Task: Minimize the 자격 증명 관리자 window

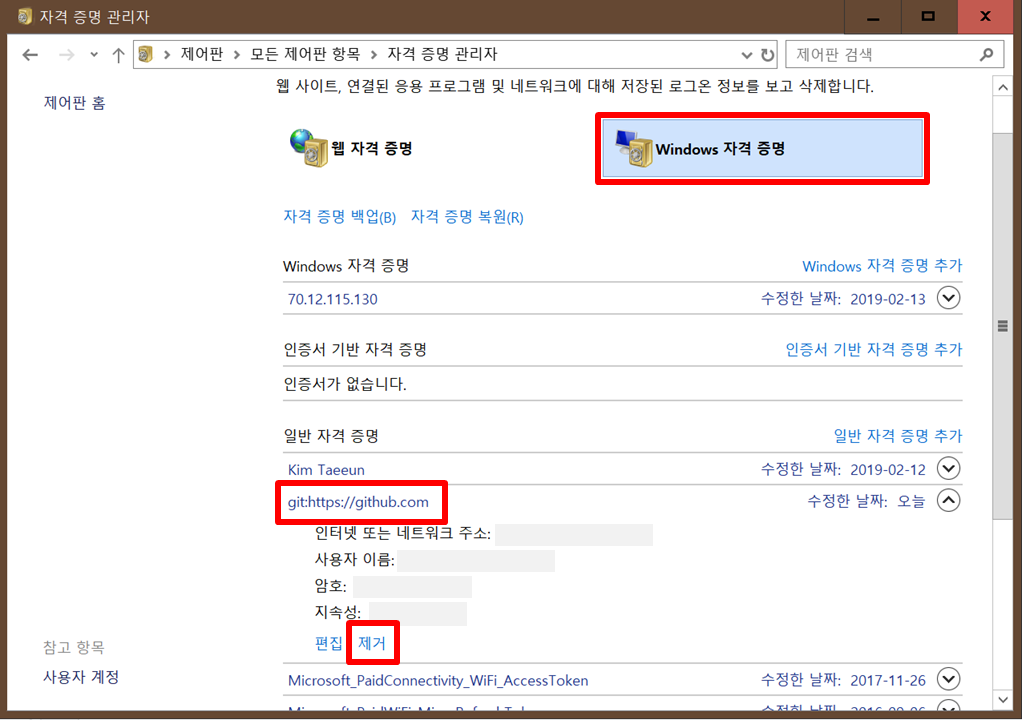Action: coord(873,16)
